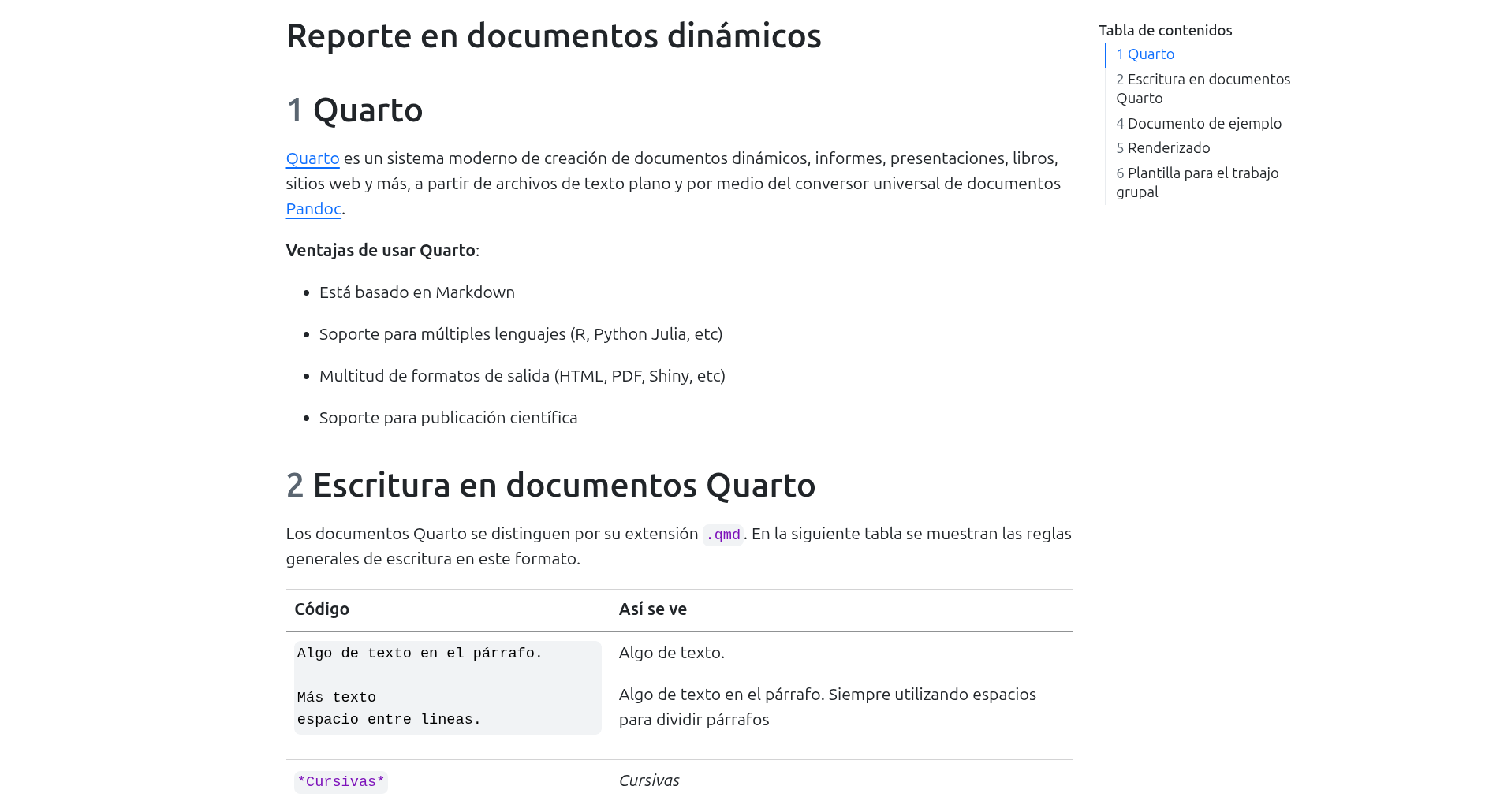This screenshot has width=1500, height=812.
Task: Select '1 Quarto' in the table of contents
Action: pos(1145,54)
